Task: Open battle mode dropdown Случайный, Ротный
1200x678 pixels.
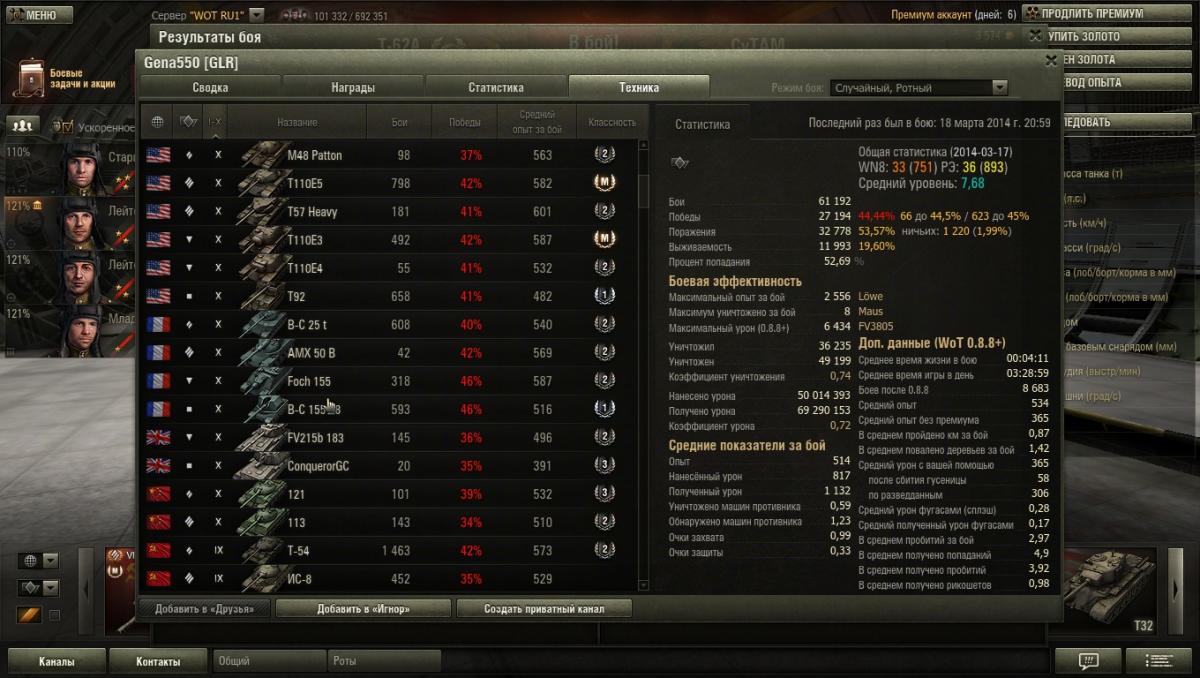Action: coord(918,88)
